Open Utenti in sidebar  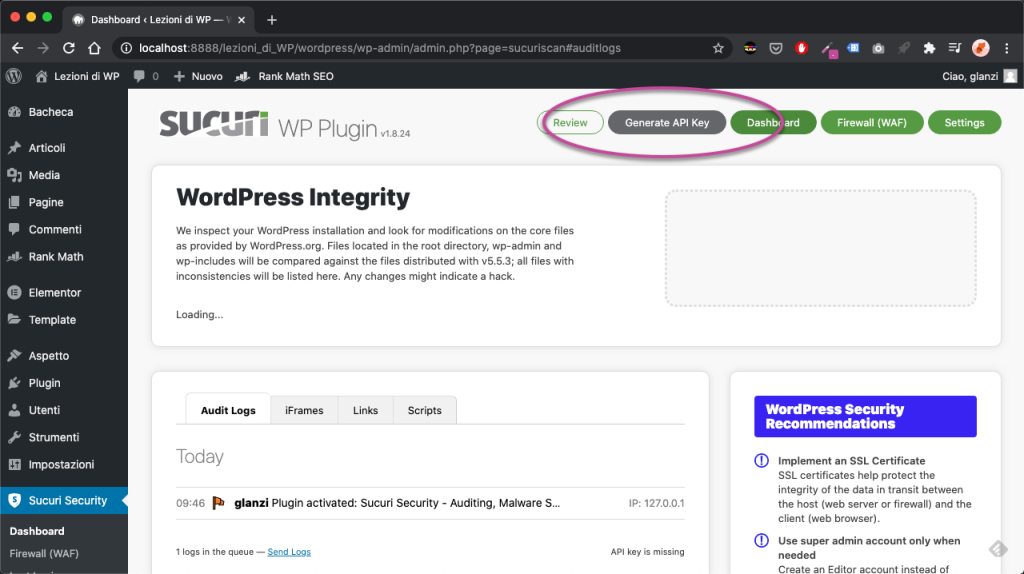pyautogui.click(x=64, y=410)
